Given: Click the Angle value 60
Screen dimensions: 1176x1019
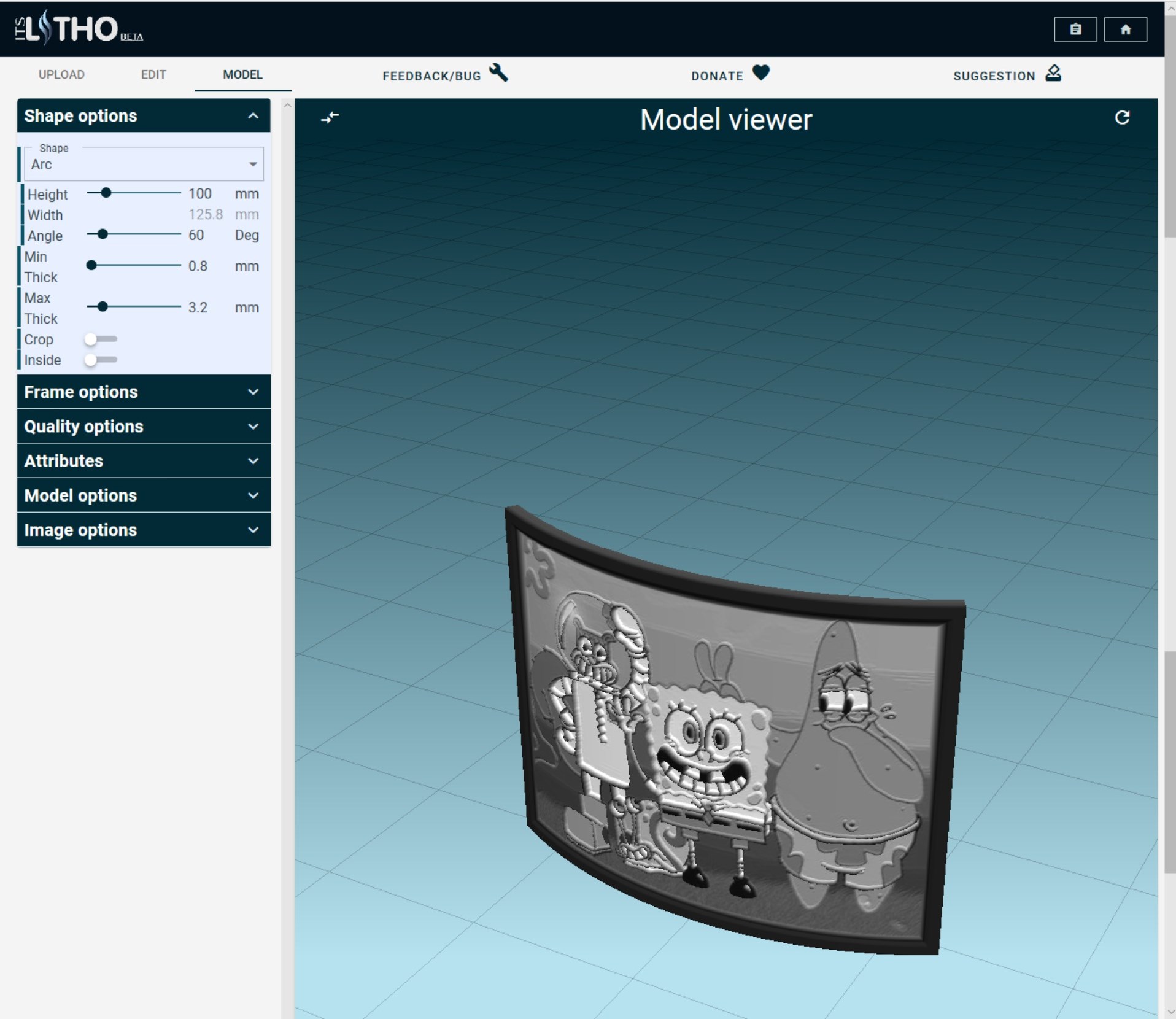Looking at the screenshot, I should pos(196,235).
